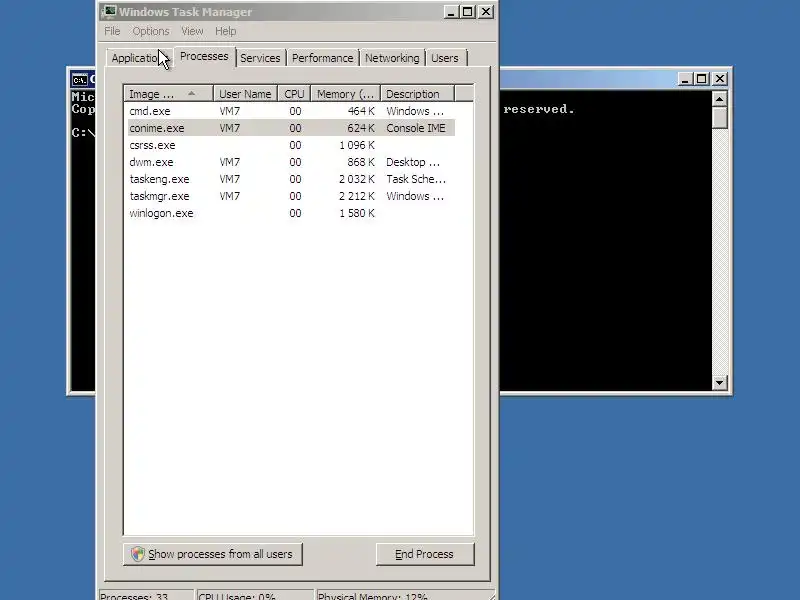Go to the Networking tab
Screen dimensions: 800x600
pyautogui.click(x=392, y=58)
